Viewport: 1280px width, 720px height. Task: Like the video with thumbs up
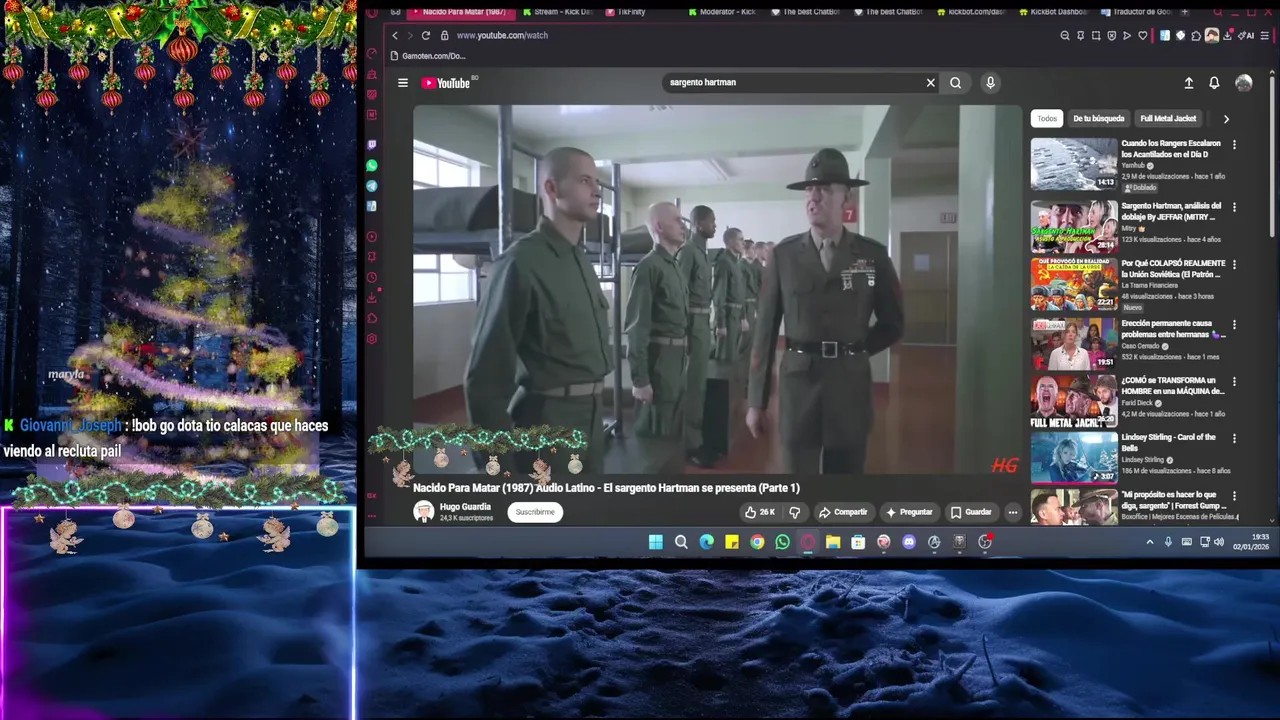point(760,512)
